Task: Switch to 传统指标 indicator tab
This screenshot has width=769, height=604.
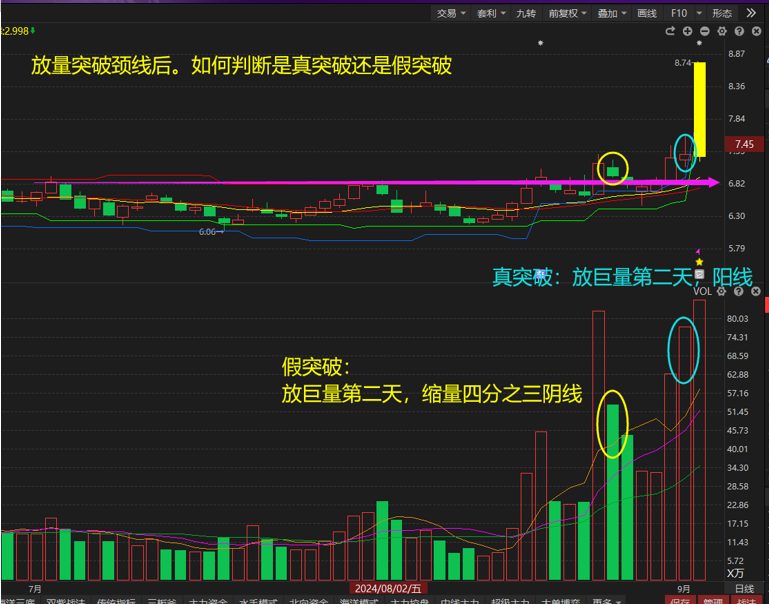Action: click(x=116, y=601)
